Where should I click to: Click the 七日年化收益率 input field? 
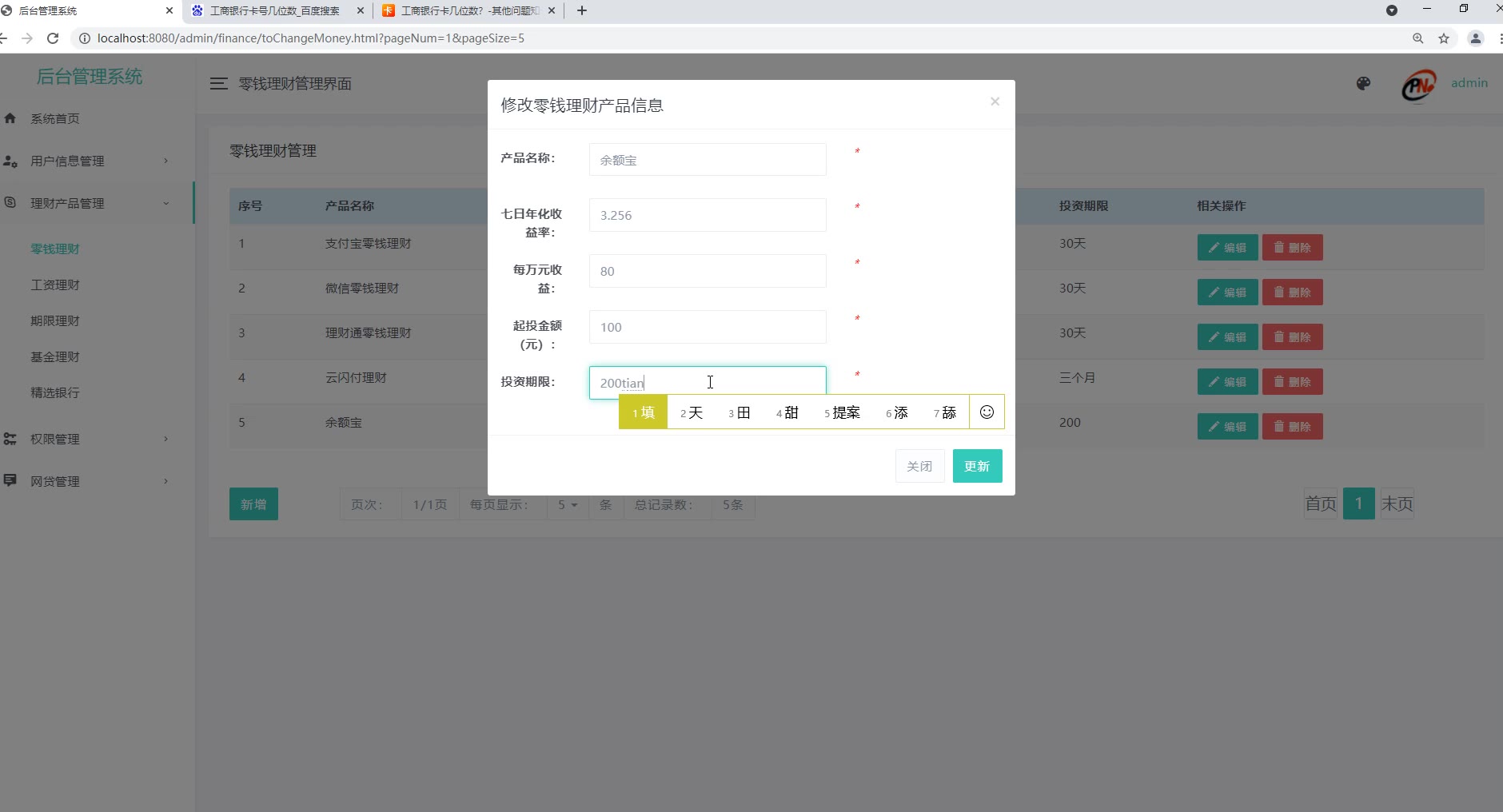click(708, 215)
